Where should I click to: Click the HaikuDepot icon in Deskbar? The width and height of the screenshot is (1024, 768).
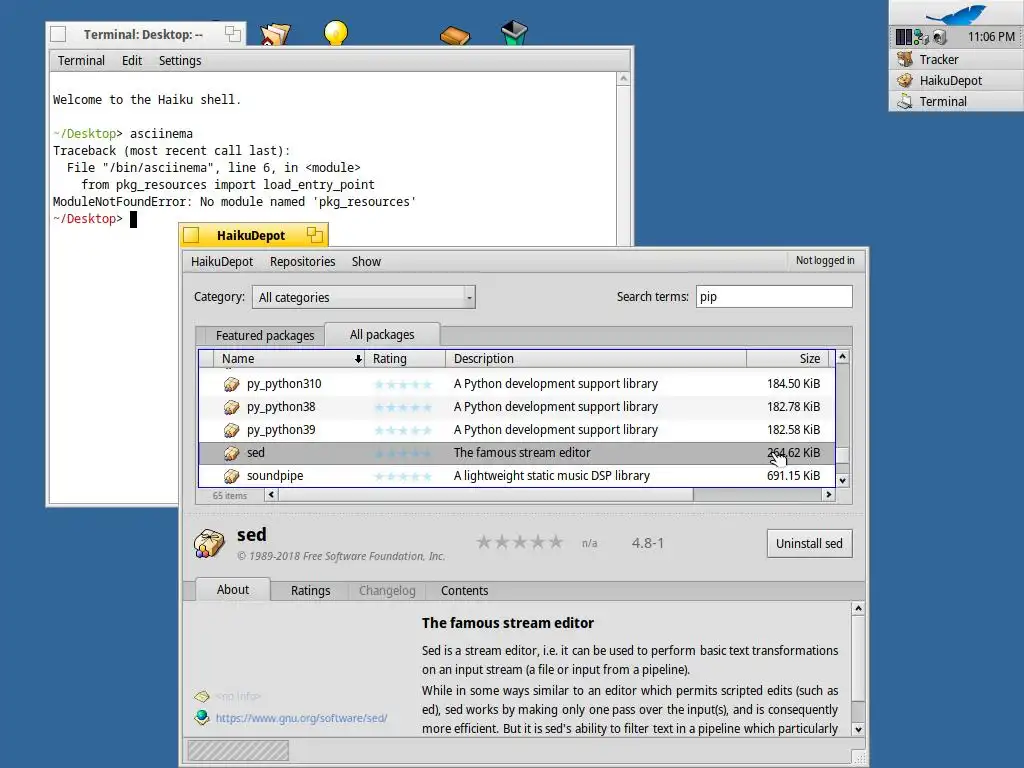click(904, 80)
